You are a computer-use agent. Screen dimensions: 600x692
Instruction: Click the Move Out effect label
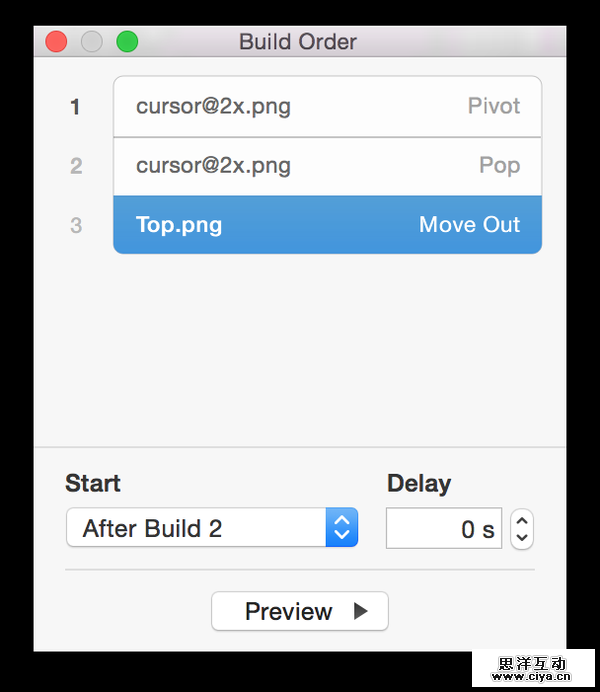point(469,225)
